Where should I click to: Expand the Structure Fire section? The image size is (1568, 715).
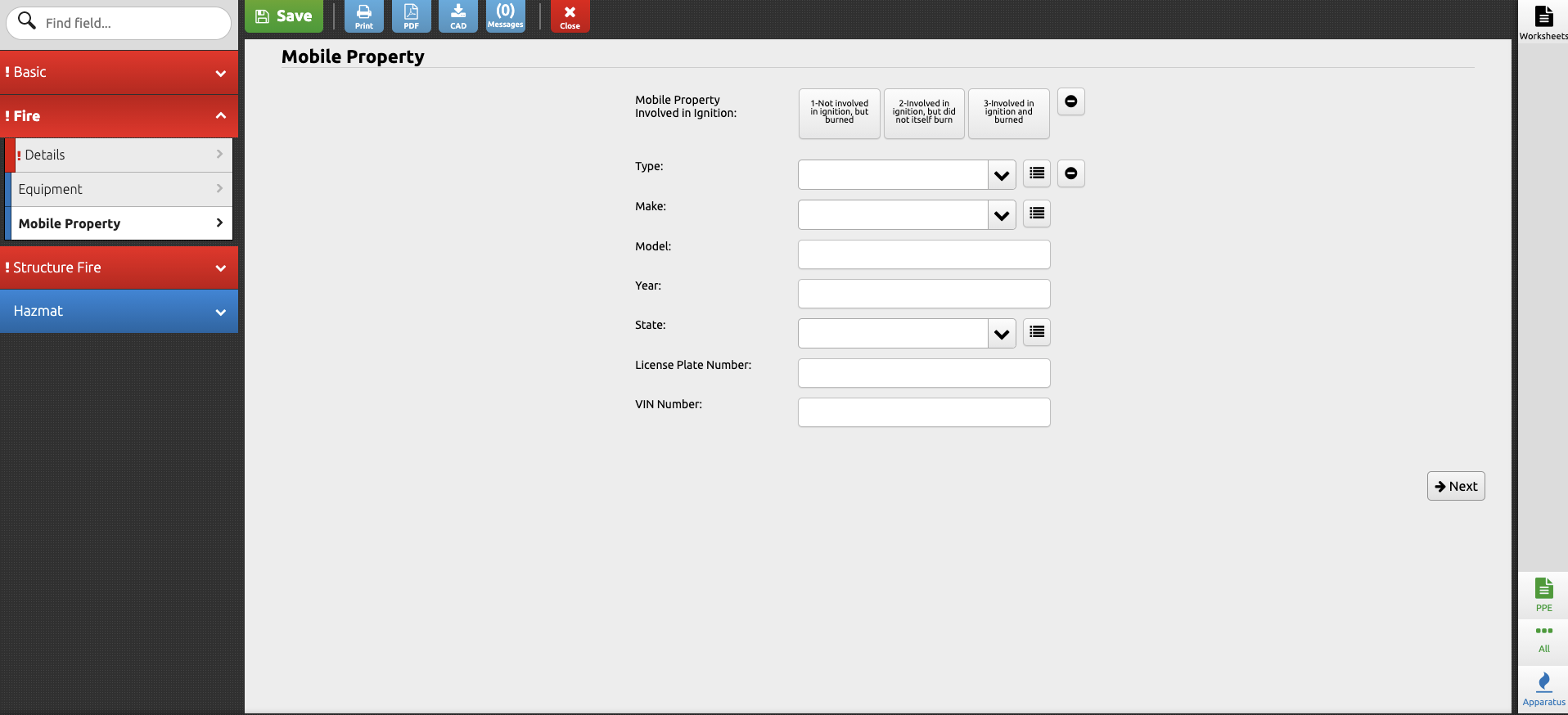119,268
